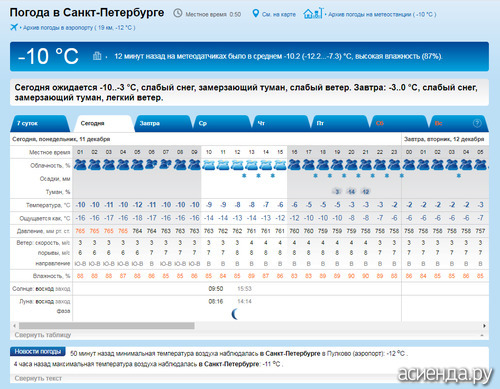The height and width of the screenshot is (389, 500).
Task: Click the airplane icon for airport archive
Action: pyautogui.click(x=14, y=27)
